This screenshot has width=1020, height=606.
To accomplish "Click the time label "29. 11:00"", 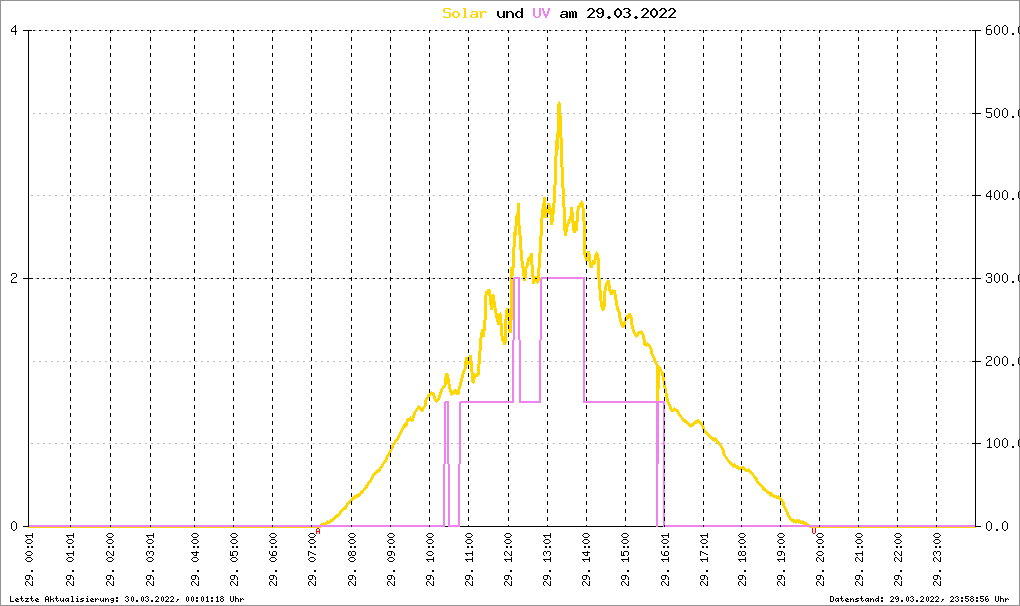I will click(469, 560).
